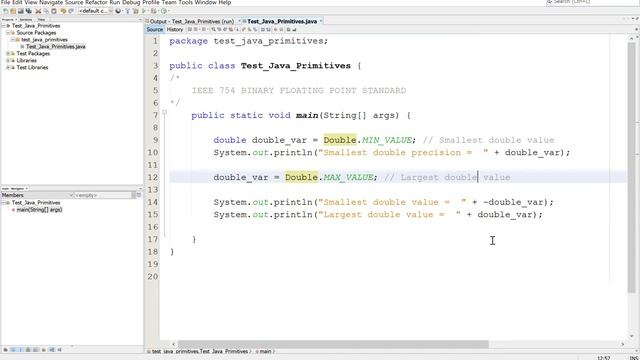Click the editor vertical scrollbar
This screenshot has width=640, height=360.
click(632, 167)
